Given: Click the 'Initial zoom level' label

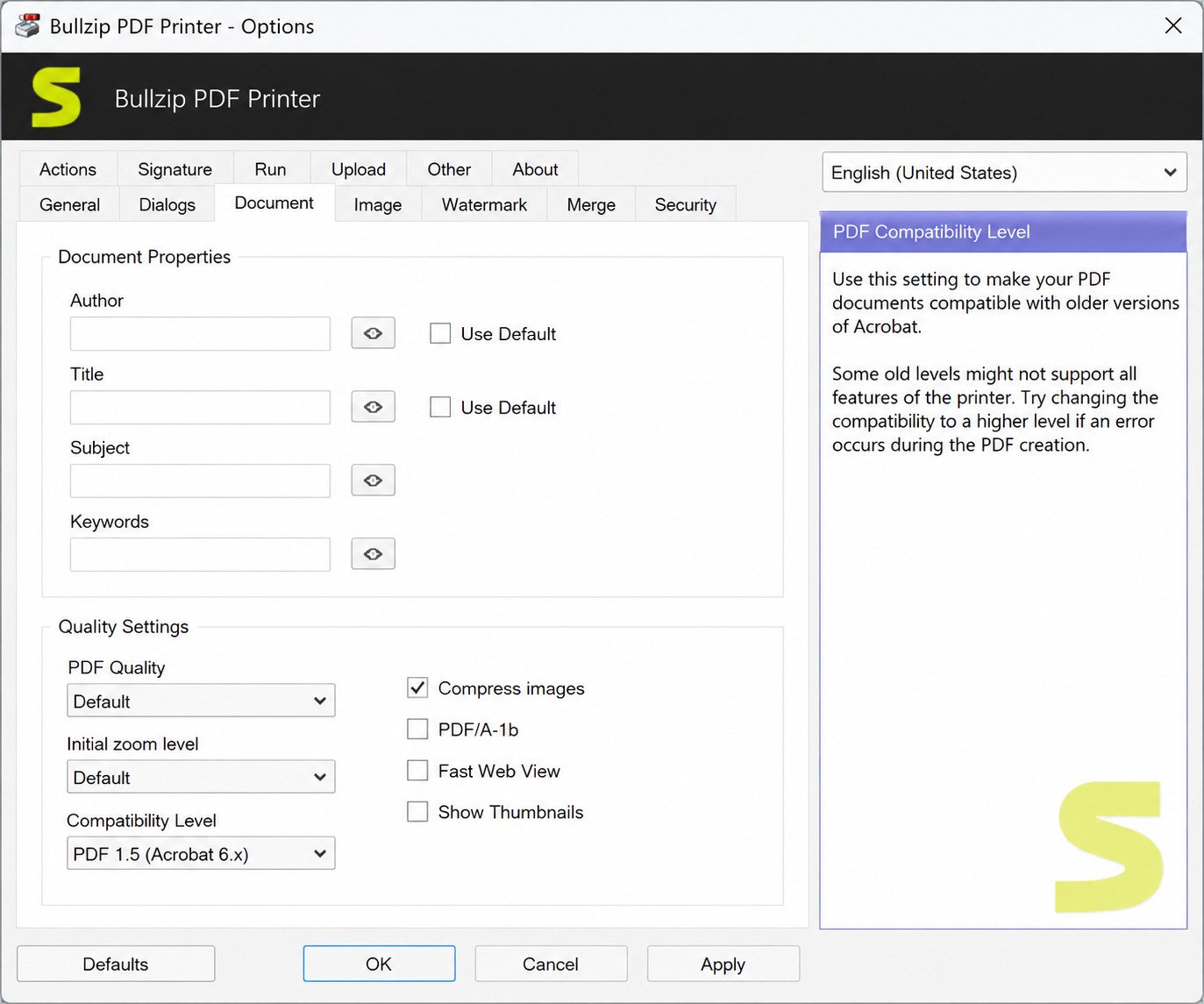Looking at the screenshot, I should point(132,744).
